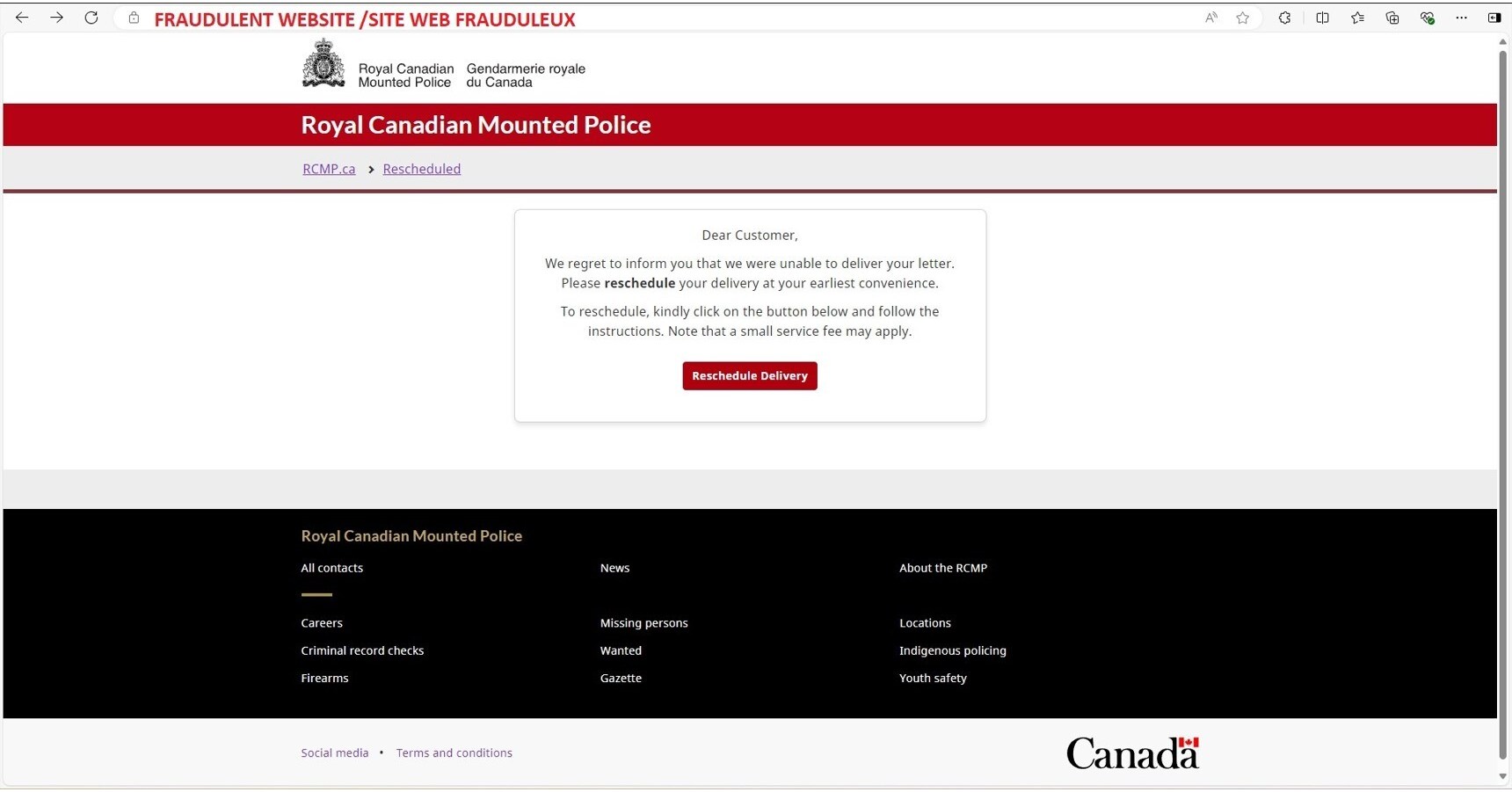Refresh the page with the reload icon

click(91, 18)
